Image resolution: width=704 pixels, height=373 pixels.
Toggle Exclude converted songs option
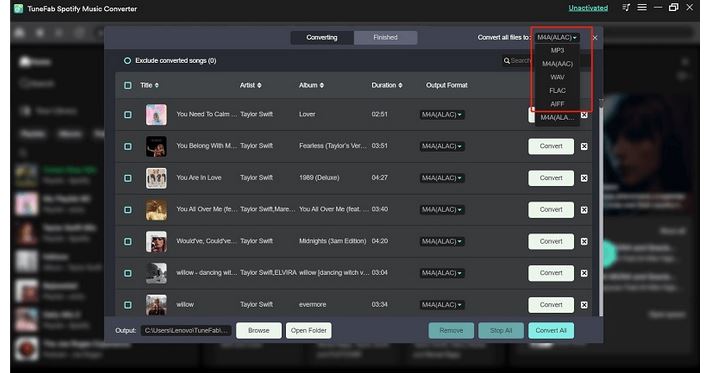click(x=128, y=61)
